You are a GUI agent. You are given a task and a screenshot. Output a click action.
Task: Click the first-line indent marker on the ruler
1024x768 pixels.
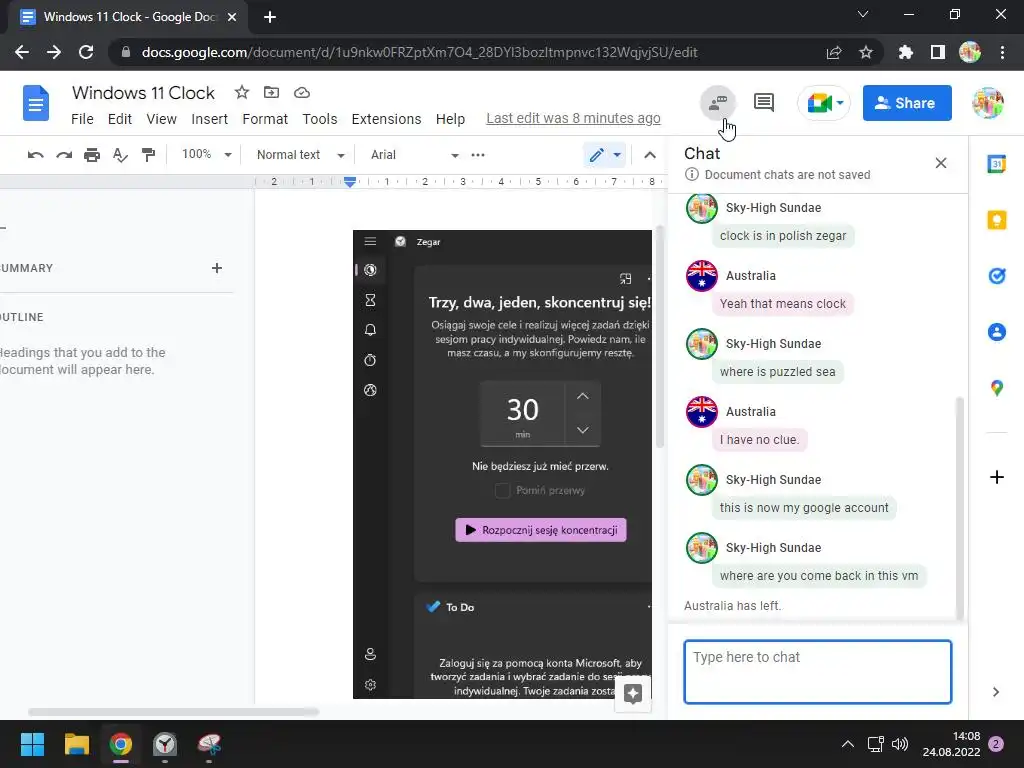[x=350, y=178]
